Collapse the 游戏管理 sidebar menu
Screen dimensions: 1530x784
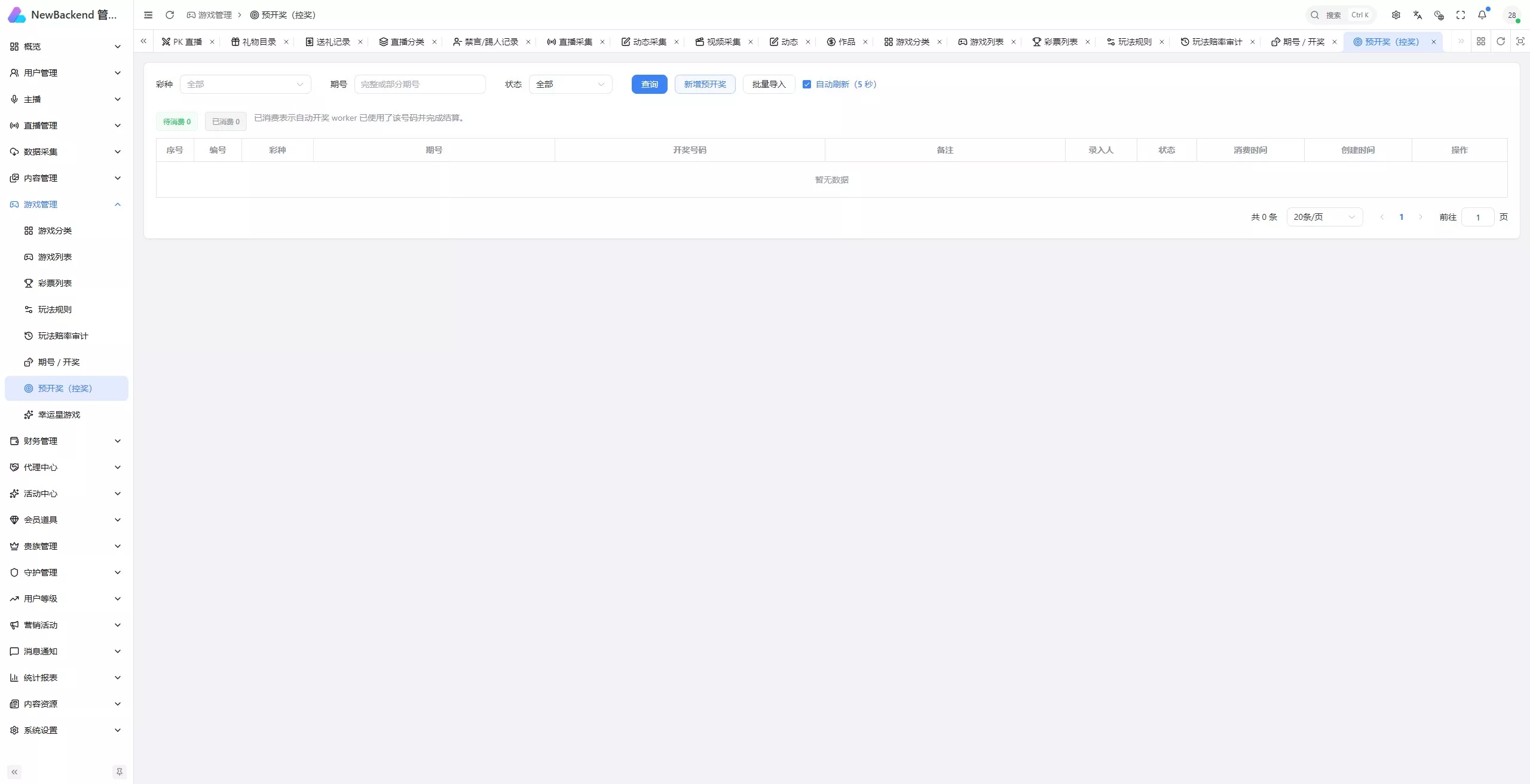66,204
